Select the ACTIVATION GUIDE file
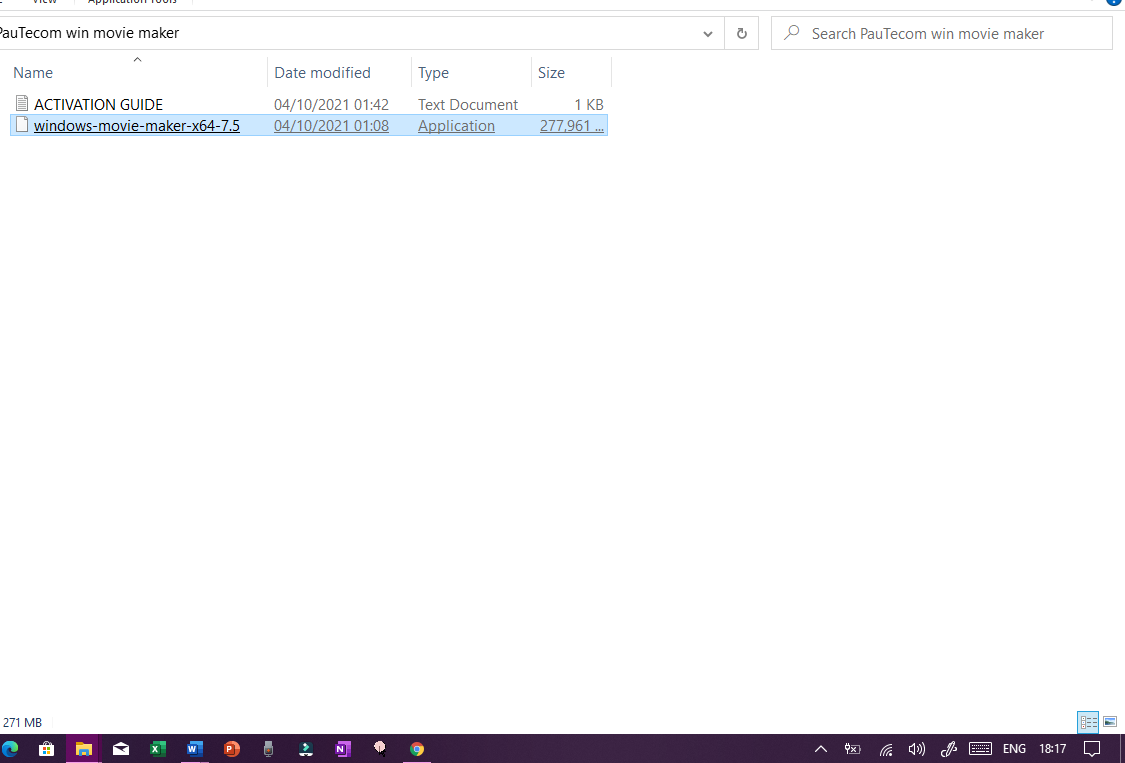 pos(98,105)
